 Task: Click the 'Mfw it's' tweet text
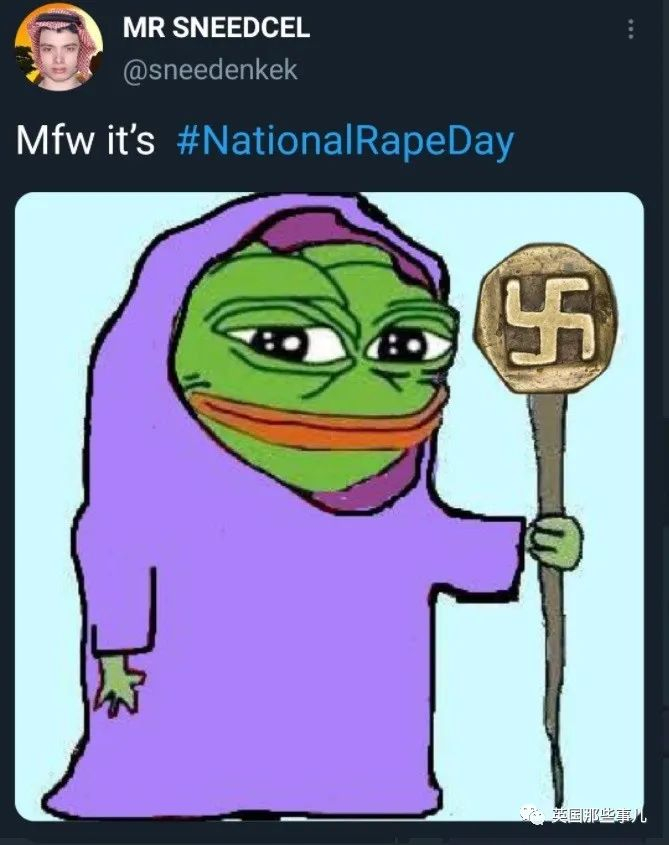tap(86, 141)
